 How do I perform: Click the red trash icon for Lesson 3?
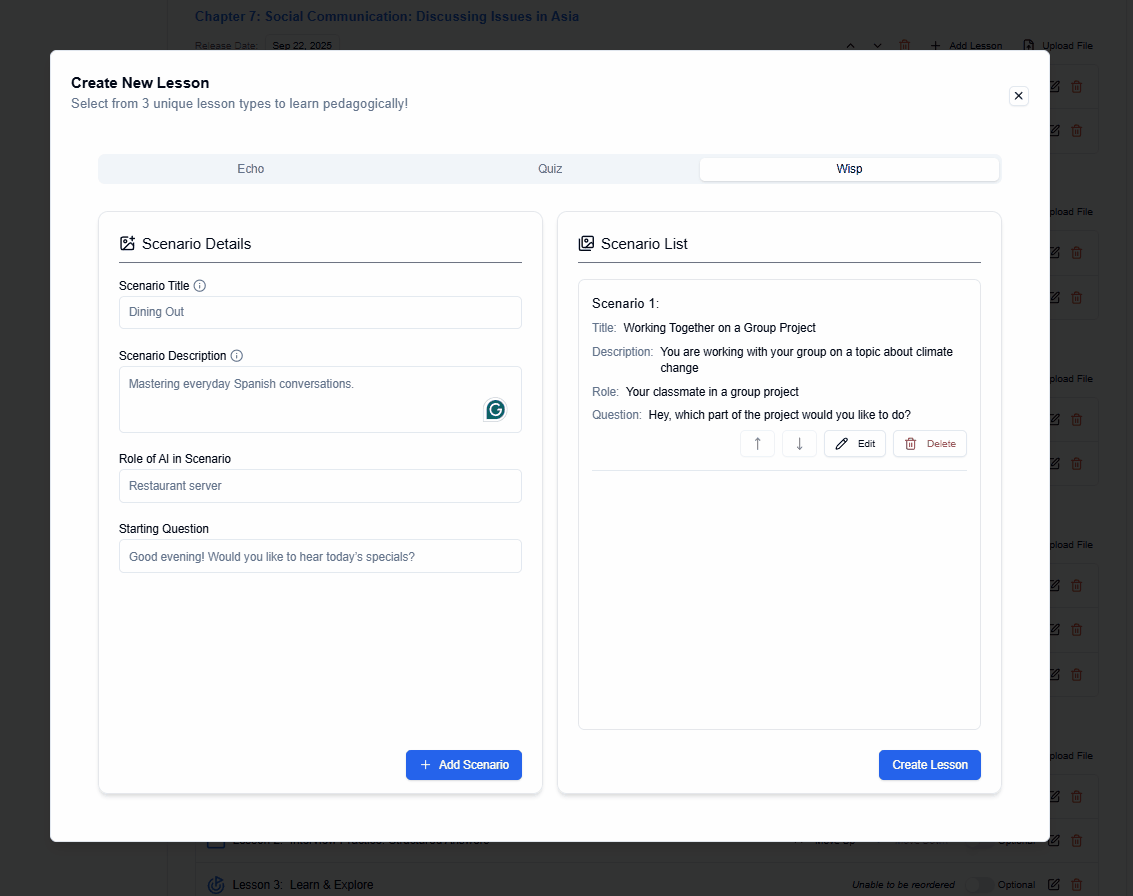coord(1077,885)
